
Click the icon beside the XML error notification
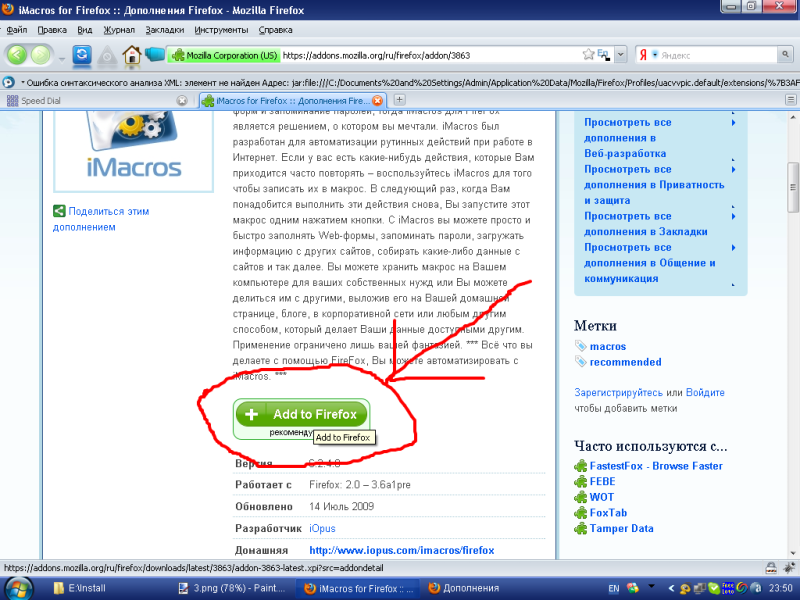tap(8, 82)
